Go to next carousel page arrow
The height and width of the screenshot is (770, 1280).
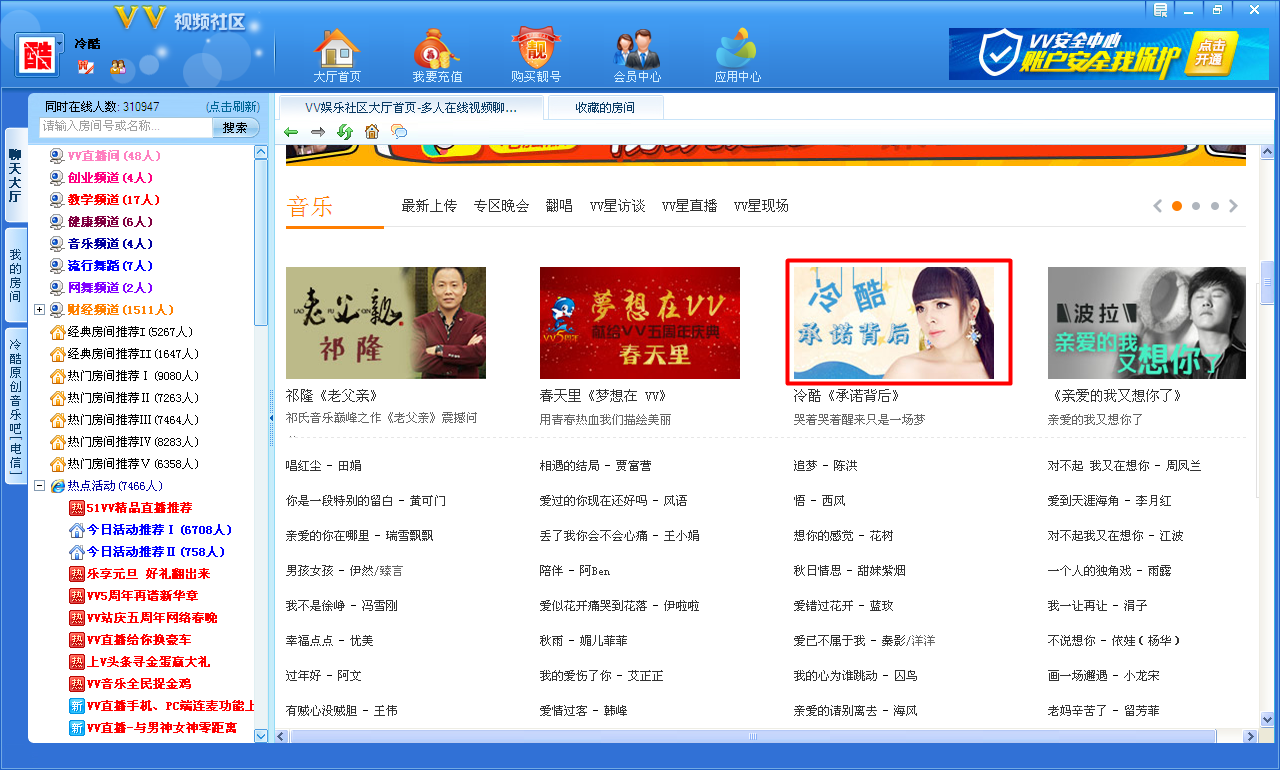(1233, 206)
